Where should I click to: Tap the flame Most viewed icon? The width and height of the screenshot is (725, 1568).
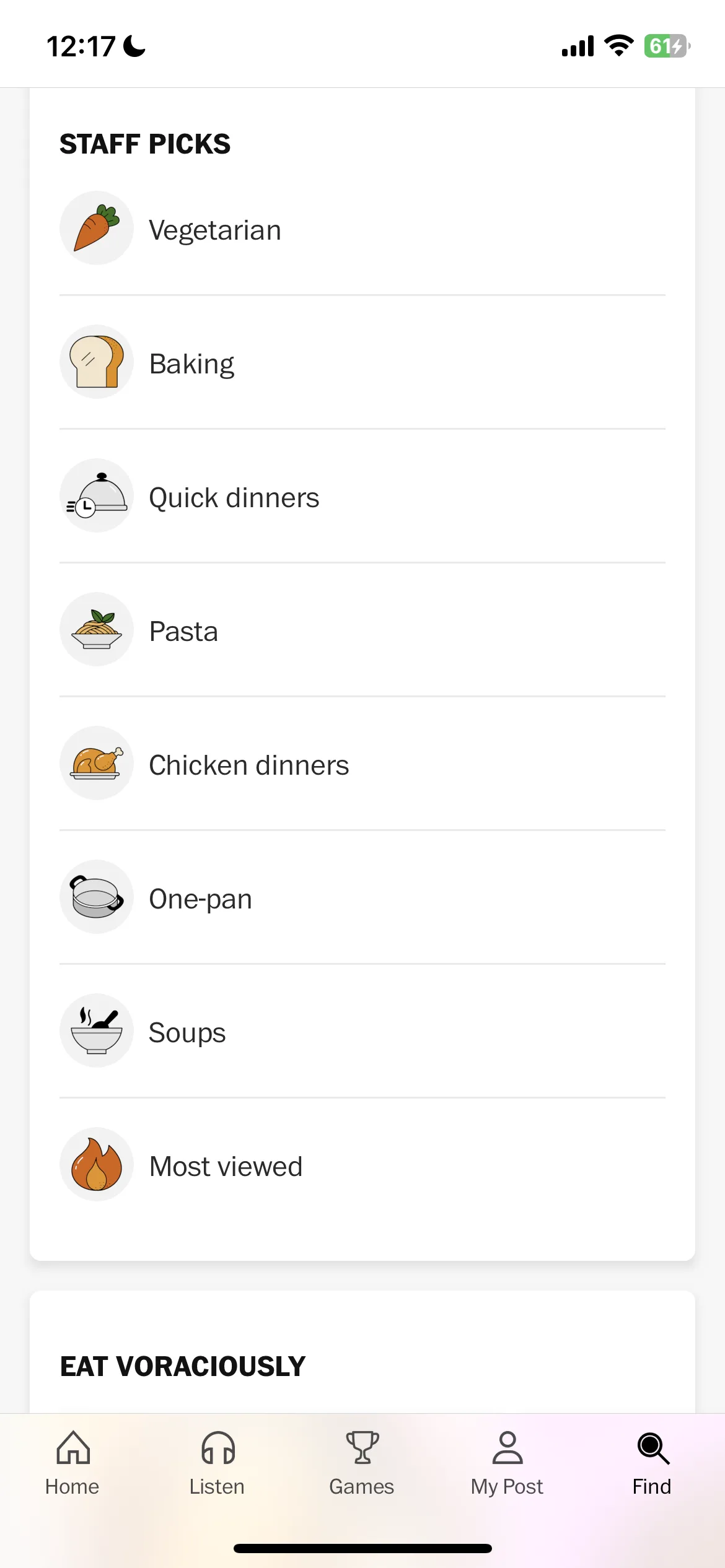click(x=97, y=1164)
